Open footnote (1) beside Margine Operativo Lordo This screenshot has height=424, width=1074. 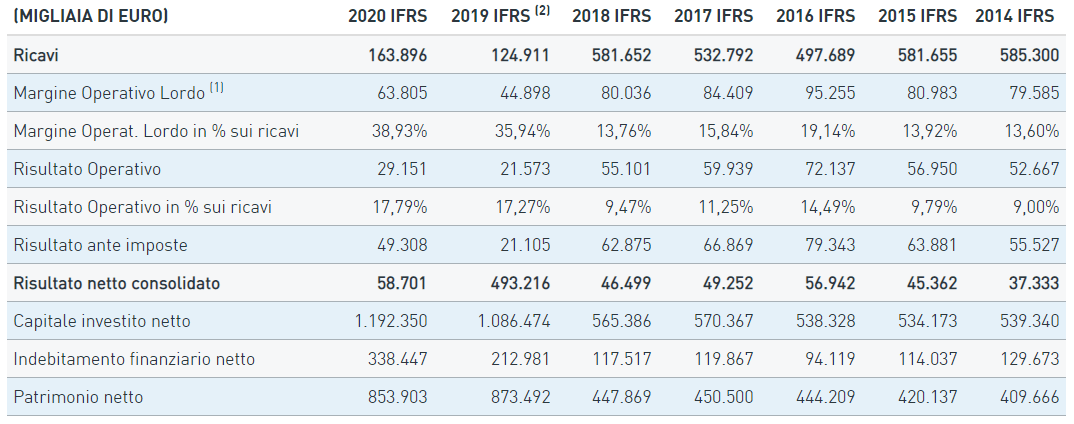tap(216, 89)
